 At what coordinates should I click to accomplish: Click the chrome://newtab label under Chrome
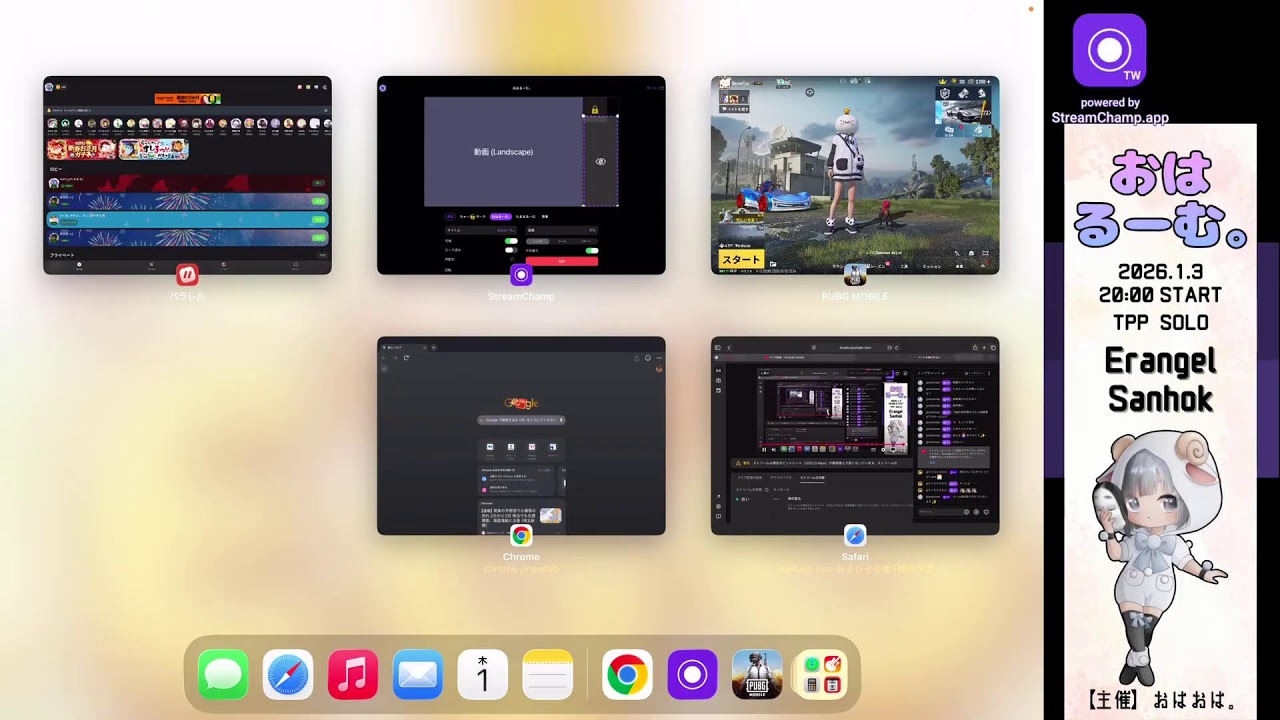[x=521, y=569]
